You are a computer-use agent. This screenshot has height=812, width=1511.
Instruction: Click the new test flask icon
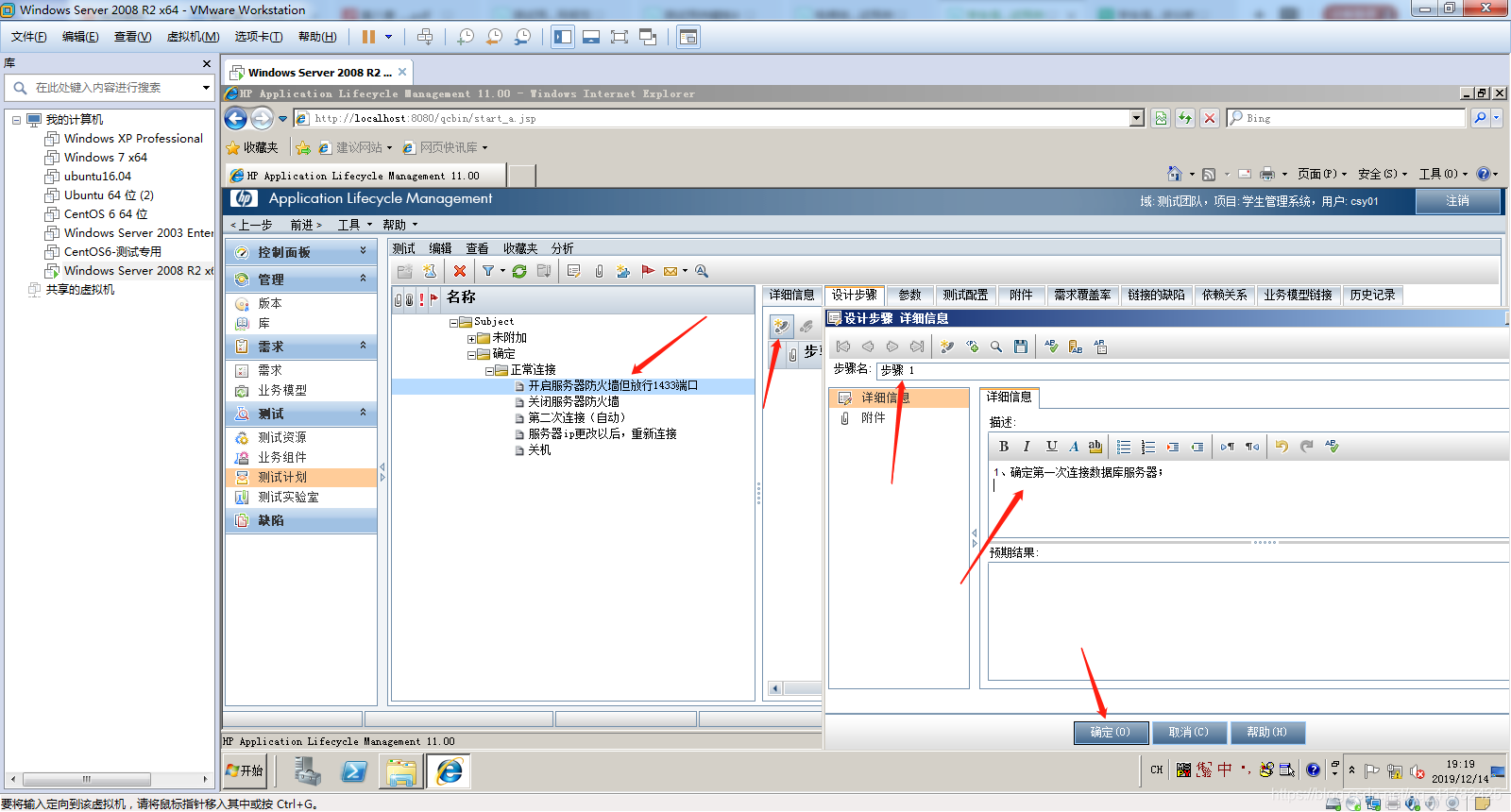pyautogui.click(x=430, y=271)
